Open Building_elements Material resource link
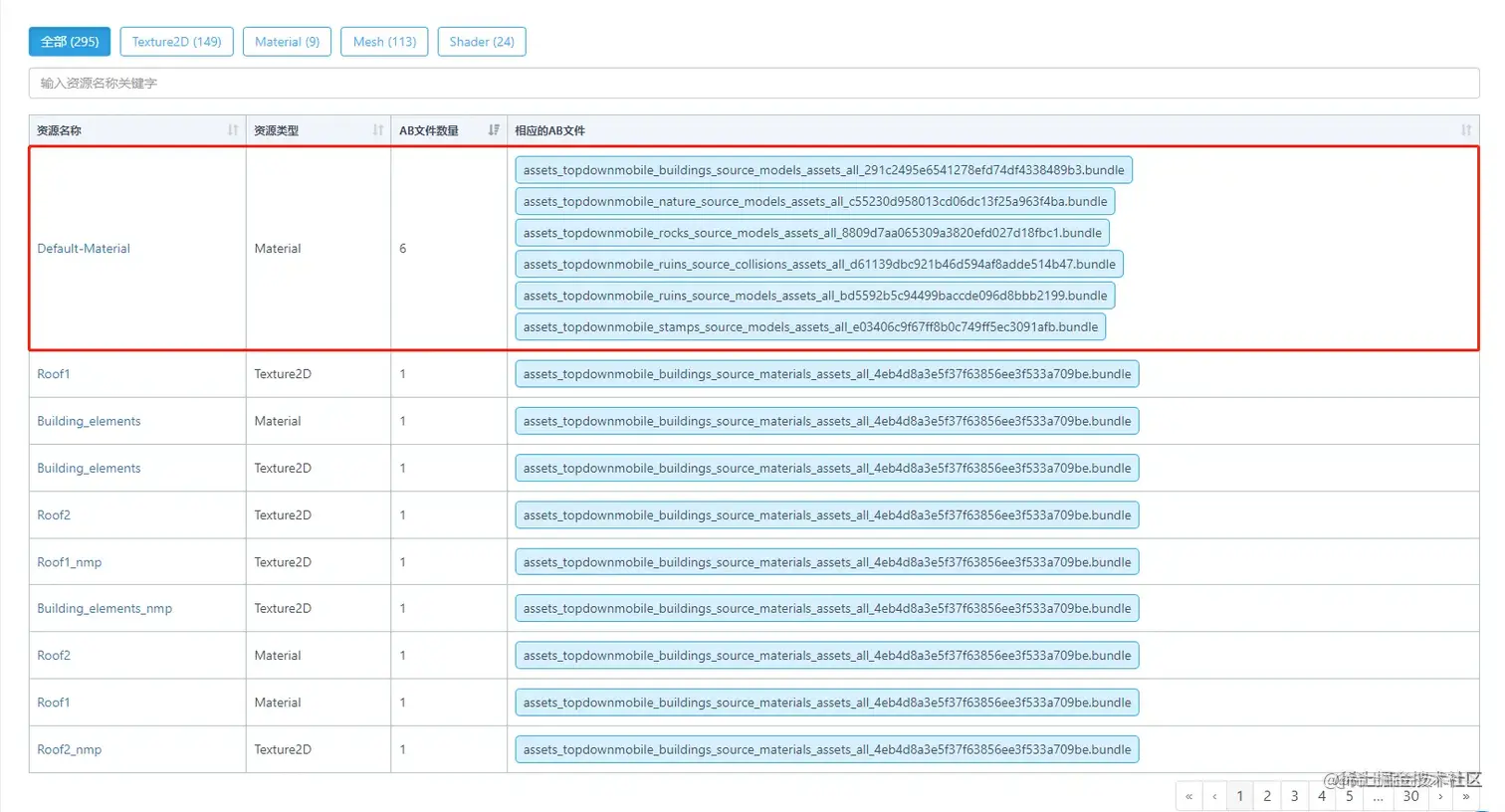The image size is (1505, 812). click(89, 421)
